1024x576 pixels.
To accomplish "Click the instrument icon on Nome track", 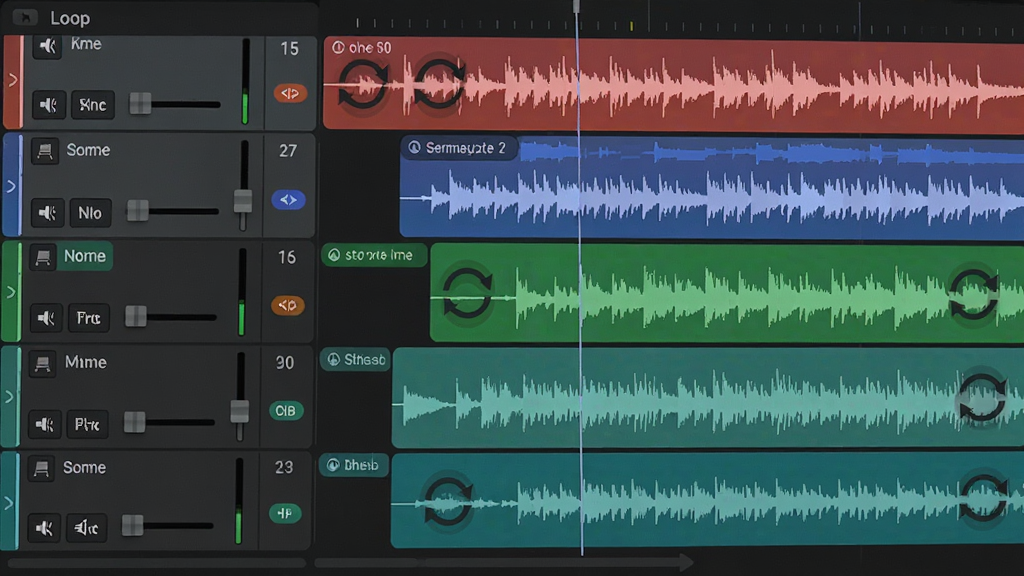I will (x=43, y=257).
